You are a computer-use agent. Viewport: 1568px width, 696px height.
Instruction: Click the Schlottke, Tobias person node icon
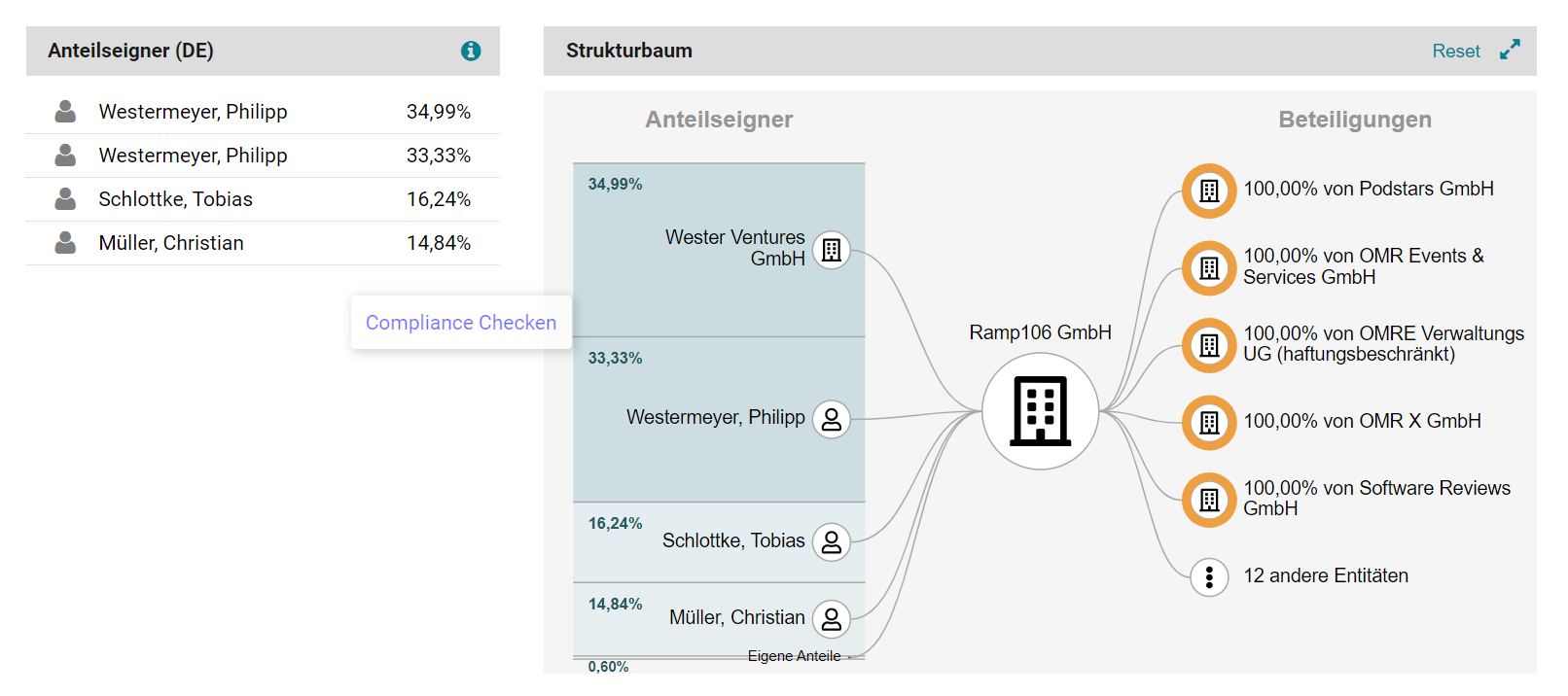pyautogui.click(x=832, y=541)
